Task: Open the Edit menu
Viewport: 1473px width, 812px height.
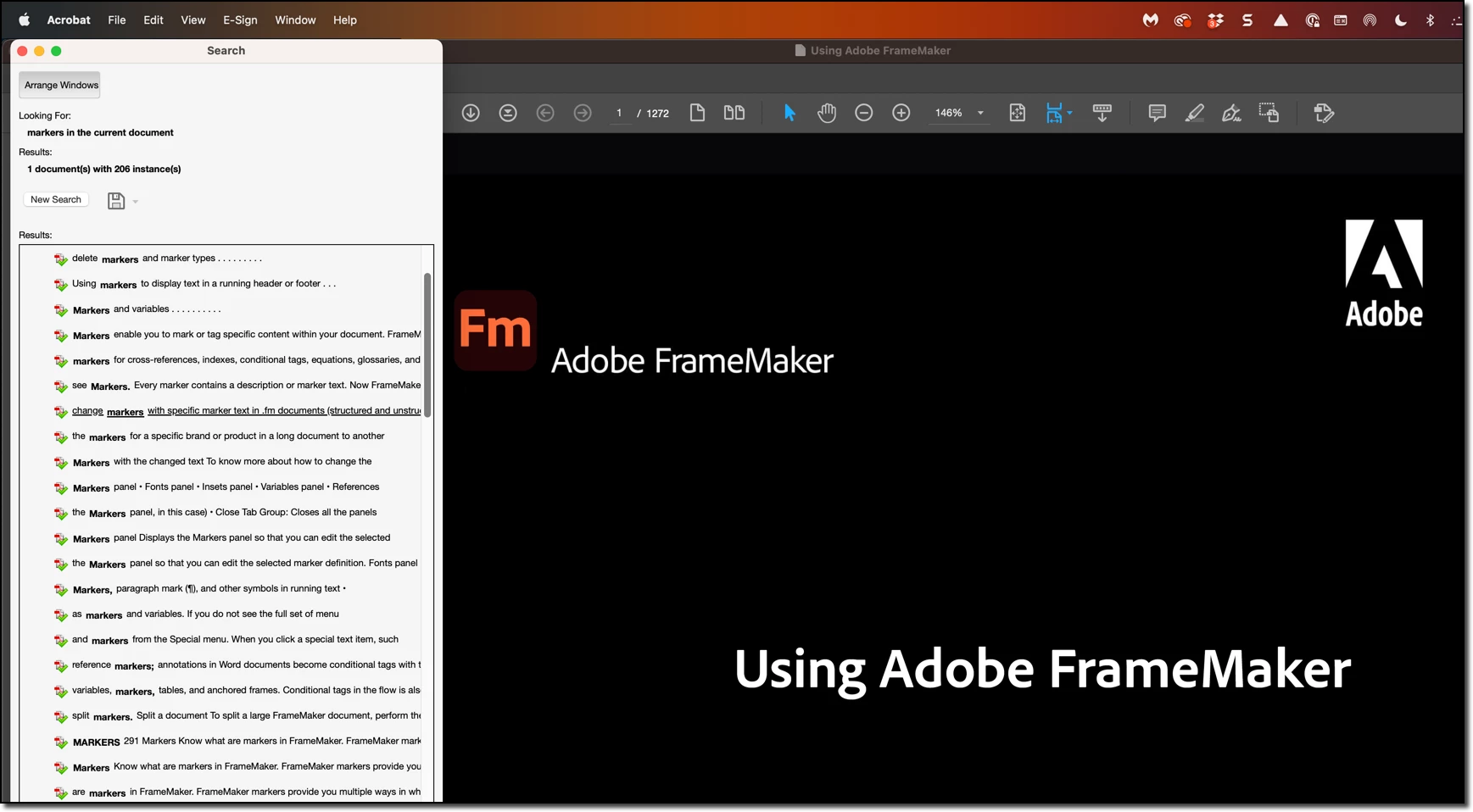Action: [153, 19]
